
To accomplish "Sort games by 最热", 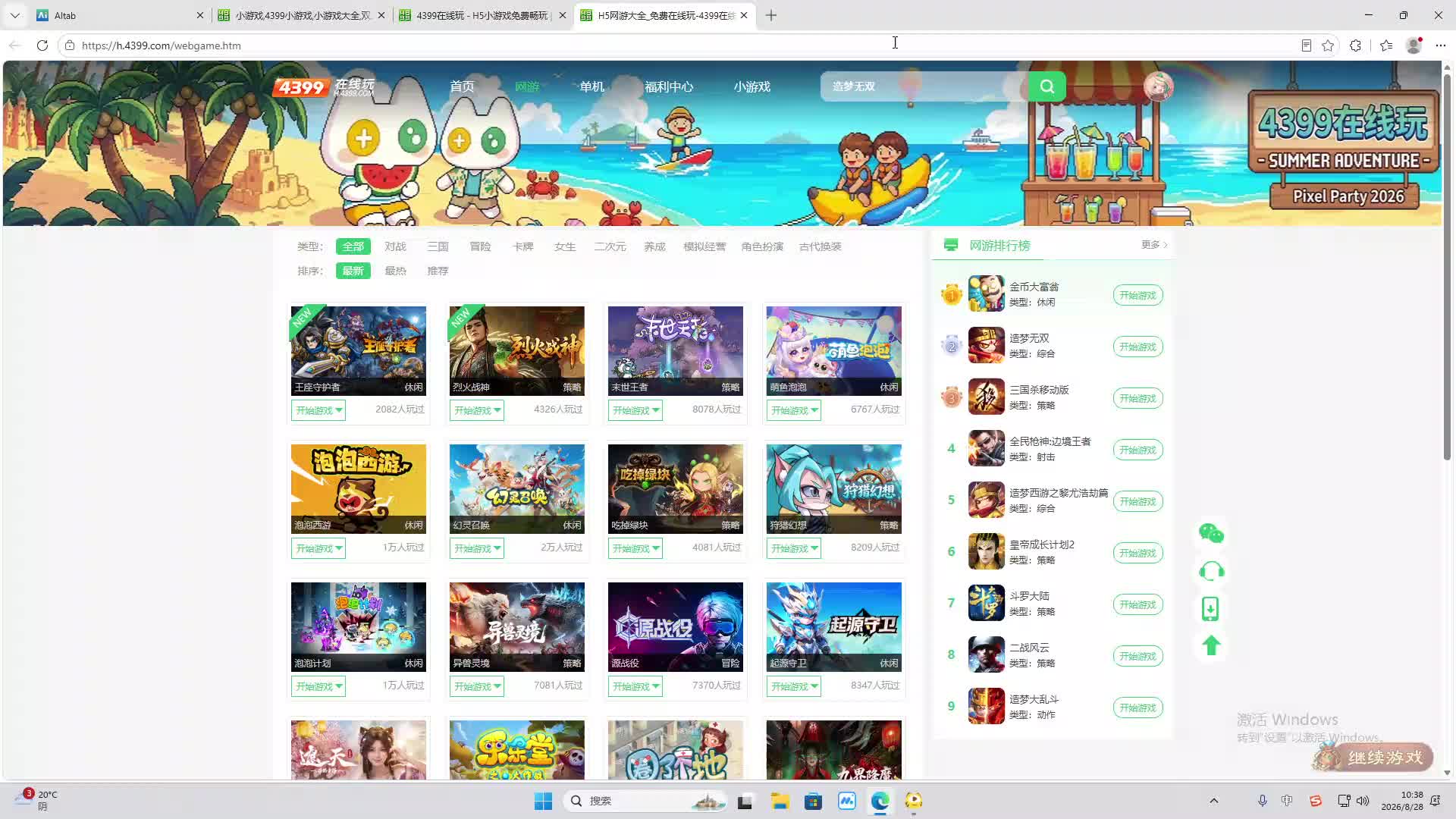I will click(x=395, y=271).
